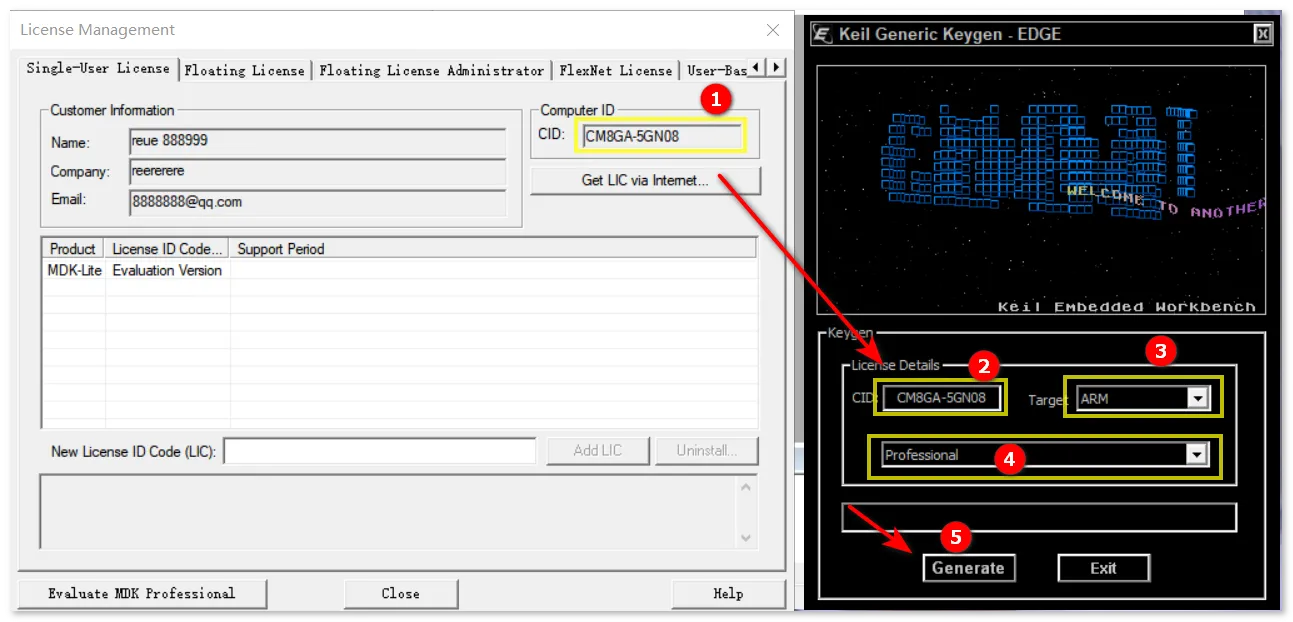The width and height of the screenshot is (1293, 622).
Task: Click the Generate button
Action: (968, 568)
